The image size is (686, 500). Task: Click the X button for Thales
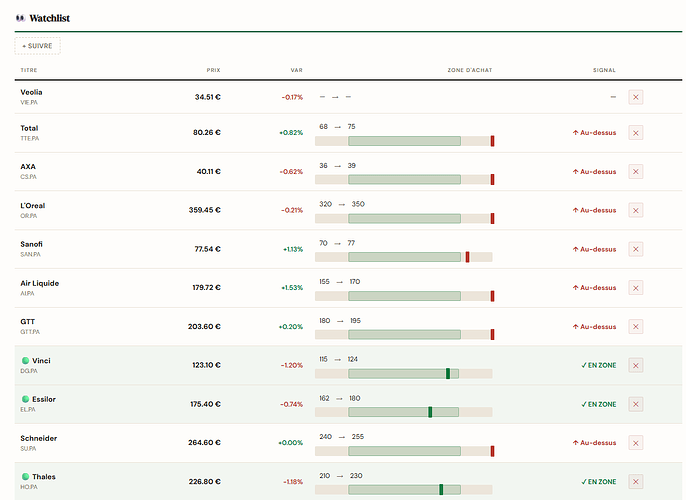(x=636, y=482)
